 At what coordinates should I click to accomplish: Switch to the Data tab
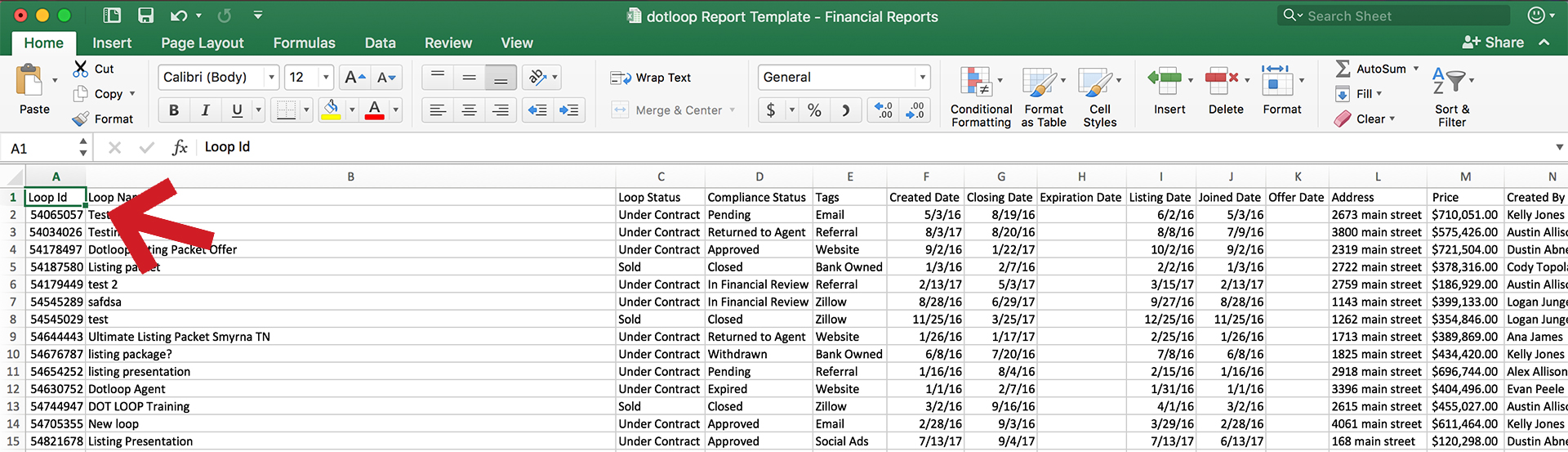(380, 43)
